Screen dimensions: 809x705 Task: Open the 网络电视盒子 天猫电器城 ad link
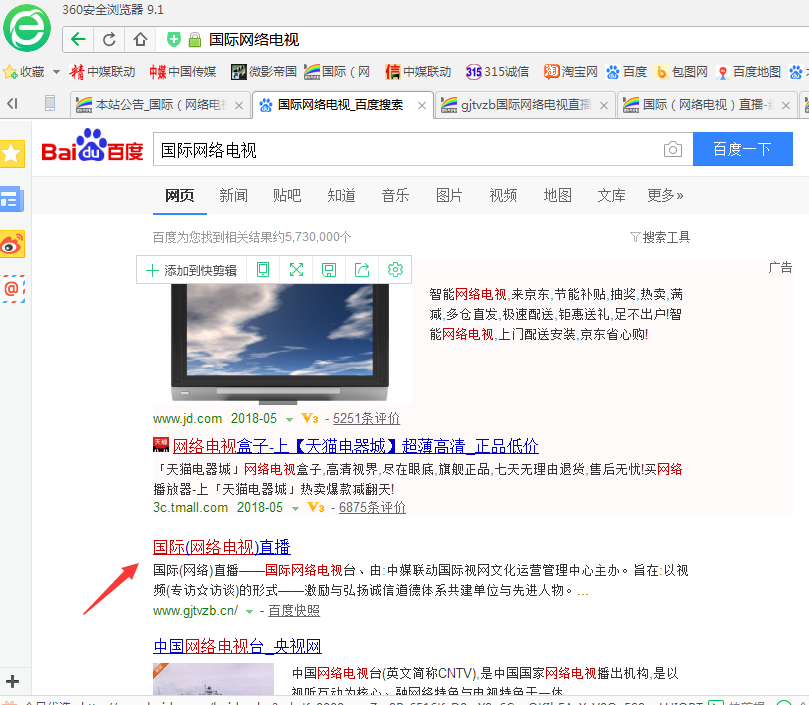coord(355,446)
